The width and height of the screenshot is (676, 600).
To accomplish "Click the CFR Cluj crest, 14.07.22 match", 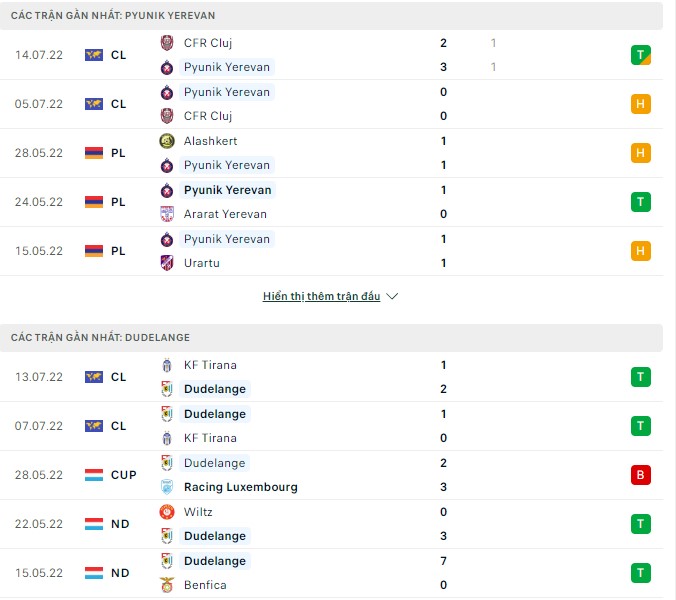I will tap(167, 43).
